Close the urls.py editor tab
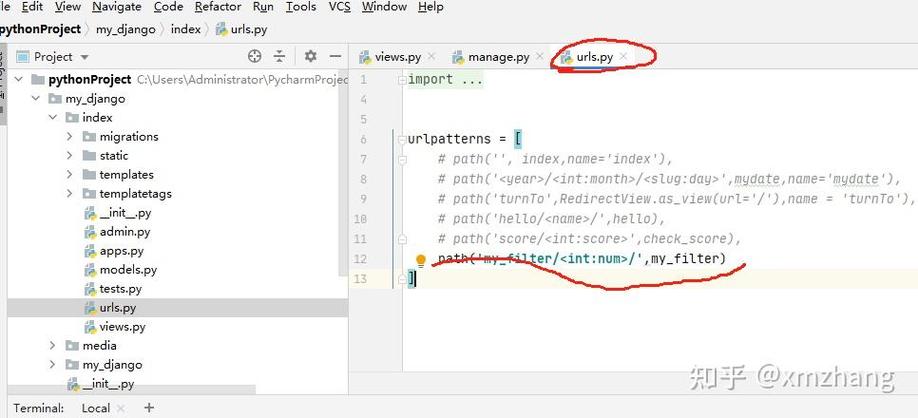 tap(623, 57)
